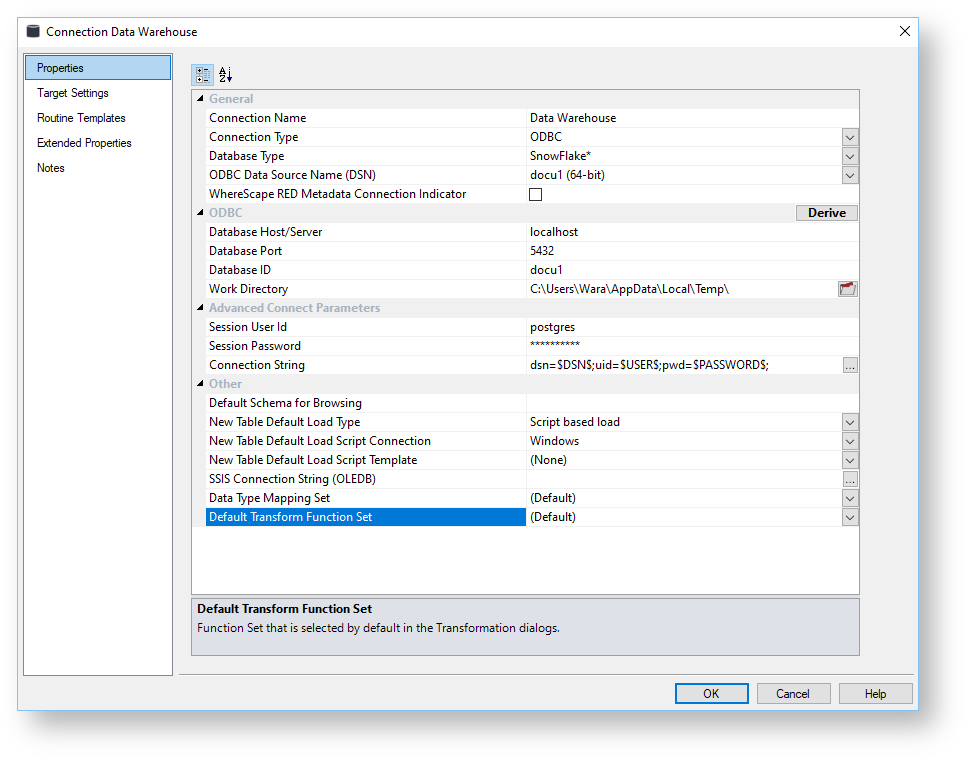Screen dimensions: 967x759
Task: Open Data Type Mapping Set dropdown
Action: pos(850,498)
